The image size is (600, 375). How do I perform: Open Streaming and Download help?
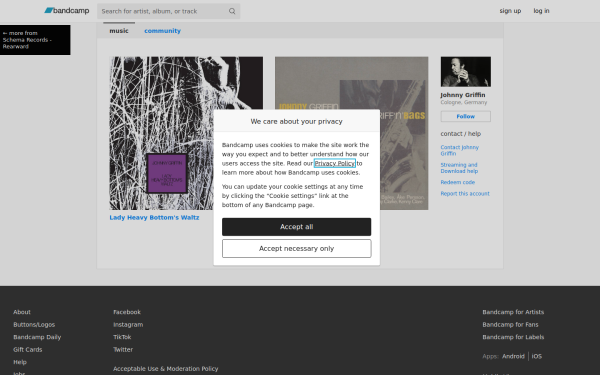point(459,168)
